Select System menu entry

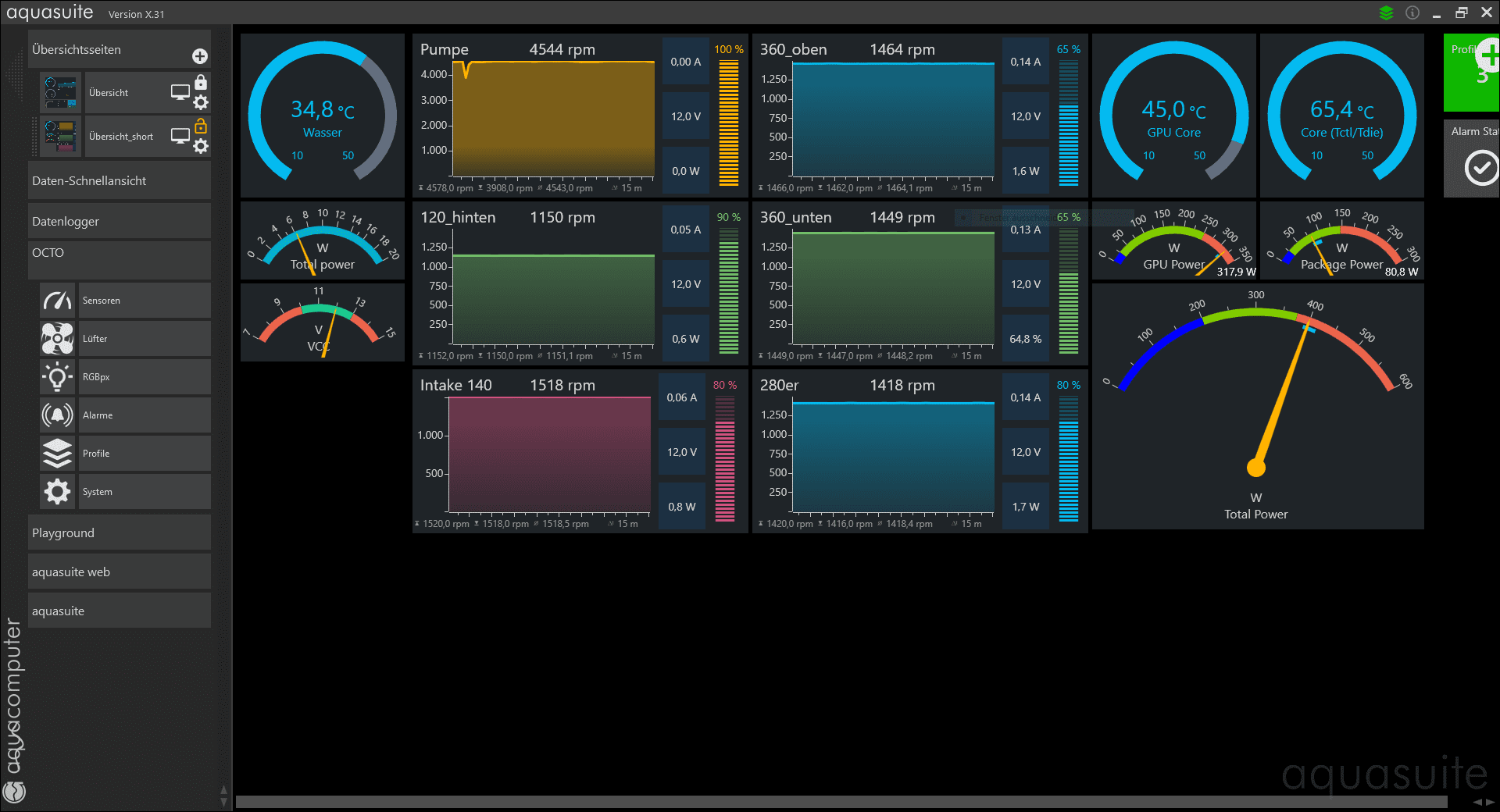[145, 492]
